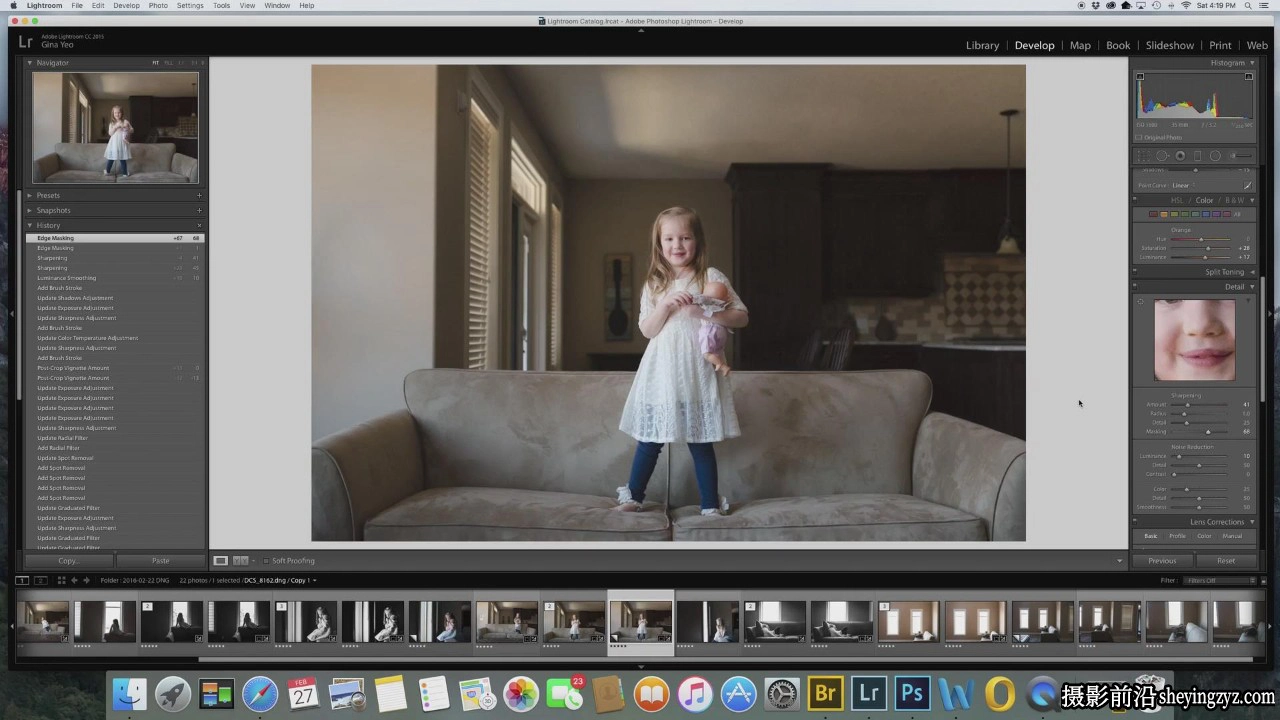Viewport: 1280px width, 720px height.
Task: Select the Radial Filter tool
Action: point(1215,156)
